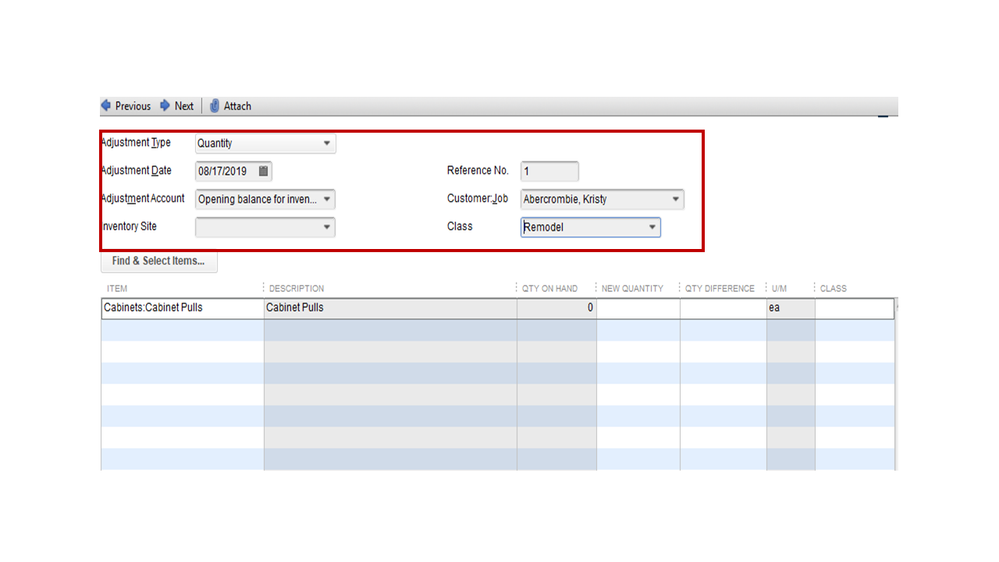Click the CLASS column header
This screenshot has height=562, width=999.
click(x=833, y=289)
